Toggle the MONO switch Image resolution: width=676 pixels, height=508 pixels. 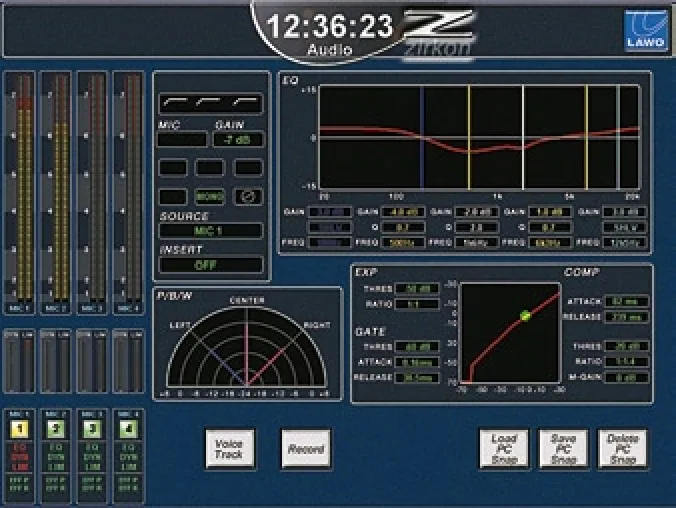pyautogui.click(x=210, y=197)
